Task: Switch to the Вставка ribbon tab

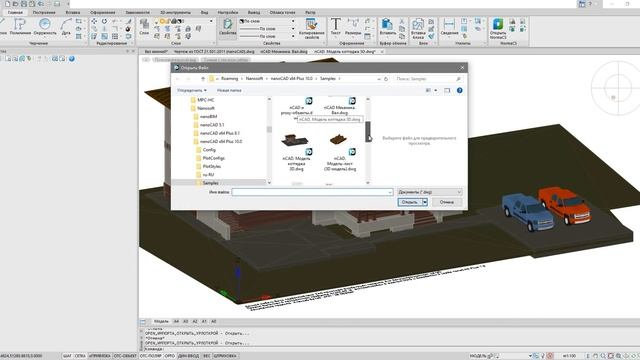Action: 73,12
